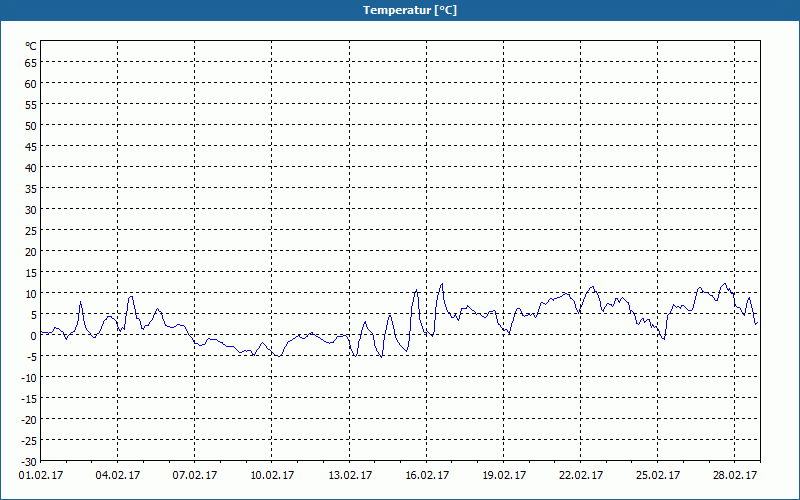Click the -25 axis label
Screen dimensions: 800x500
pyautogui.click(x=29, y=441)
